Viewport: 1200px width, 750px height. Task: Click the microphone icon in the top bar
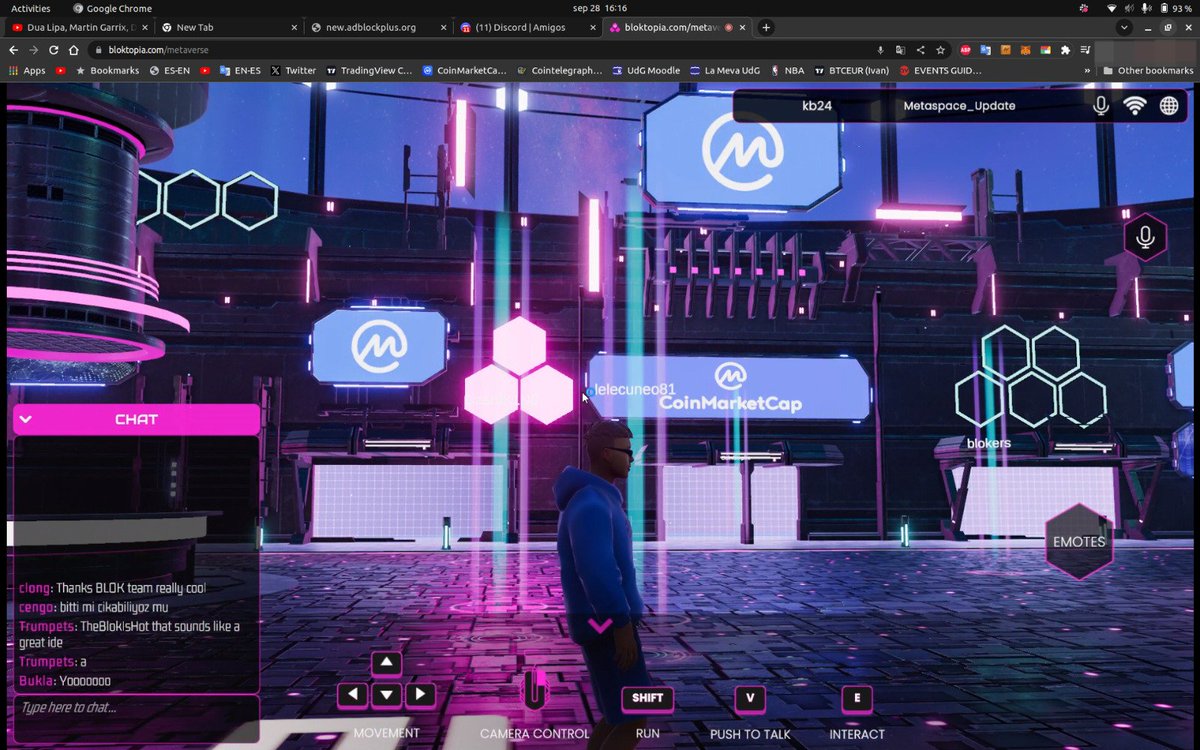1101,105
